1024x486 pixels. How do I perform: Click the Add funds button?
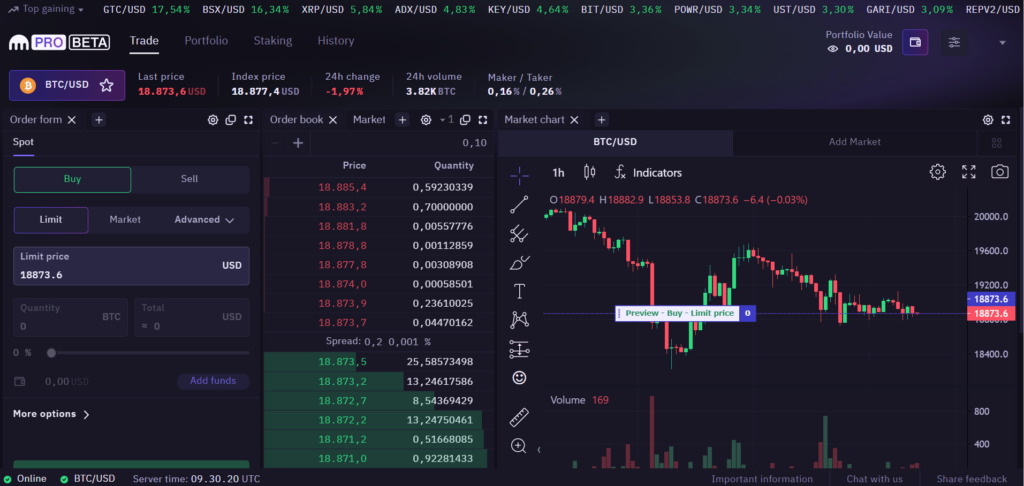click(x=213, y=381)
